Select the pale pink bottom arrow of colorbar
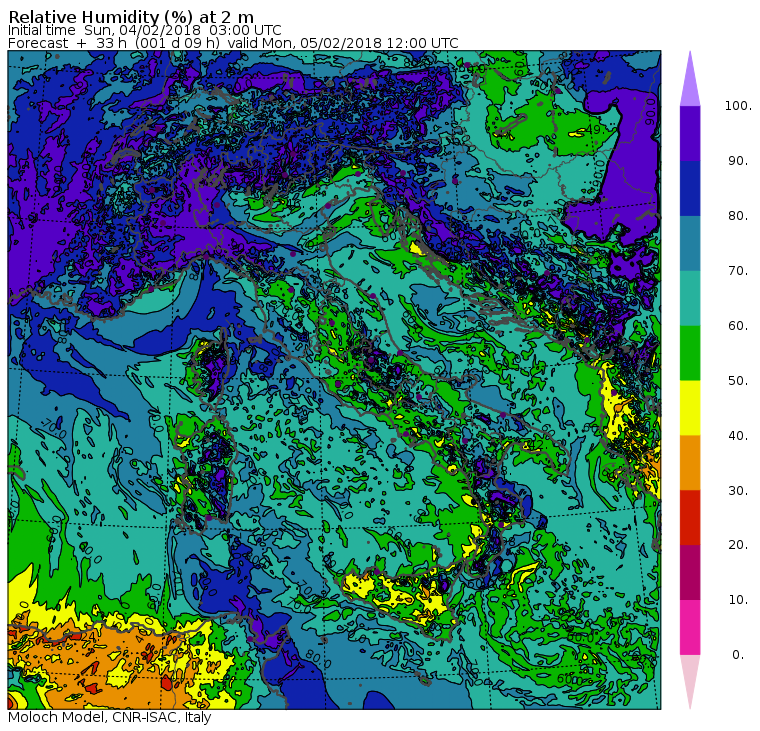The image size is (760, 731). 690,681
